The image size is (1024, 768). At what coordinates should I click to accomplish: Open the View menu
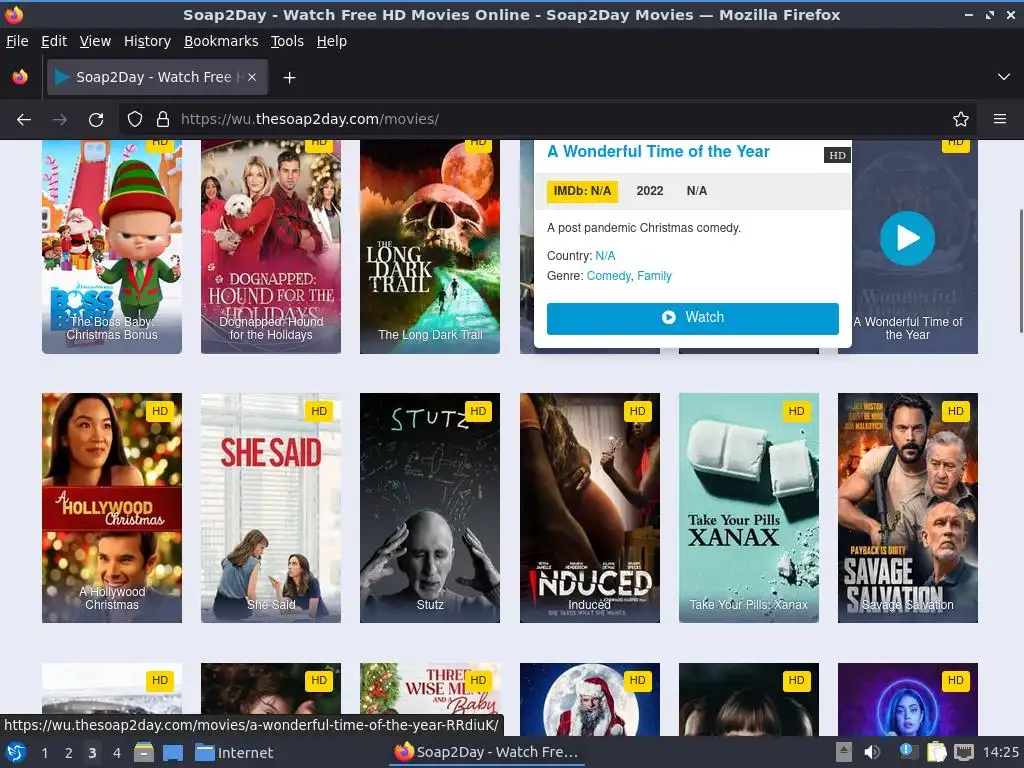point(95,41)
